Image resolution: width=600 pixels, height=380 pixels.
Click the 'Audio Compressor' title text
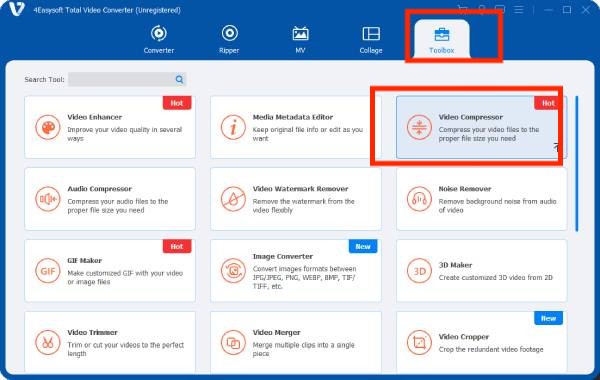[x=99, y=189]
